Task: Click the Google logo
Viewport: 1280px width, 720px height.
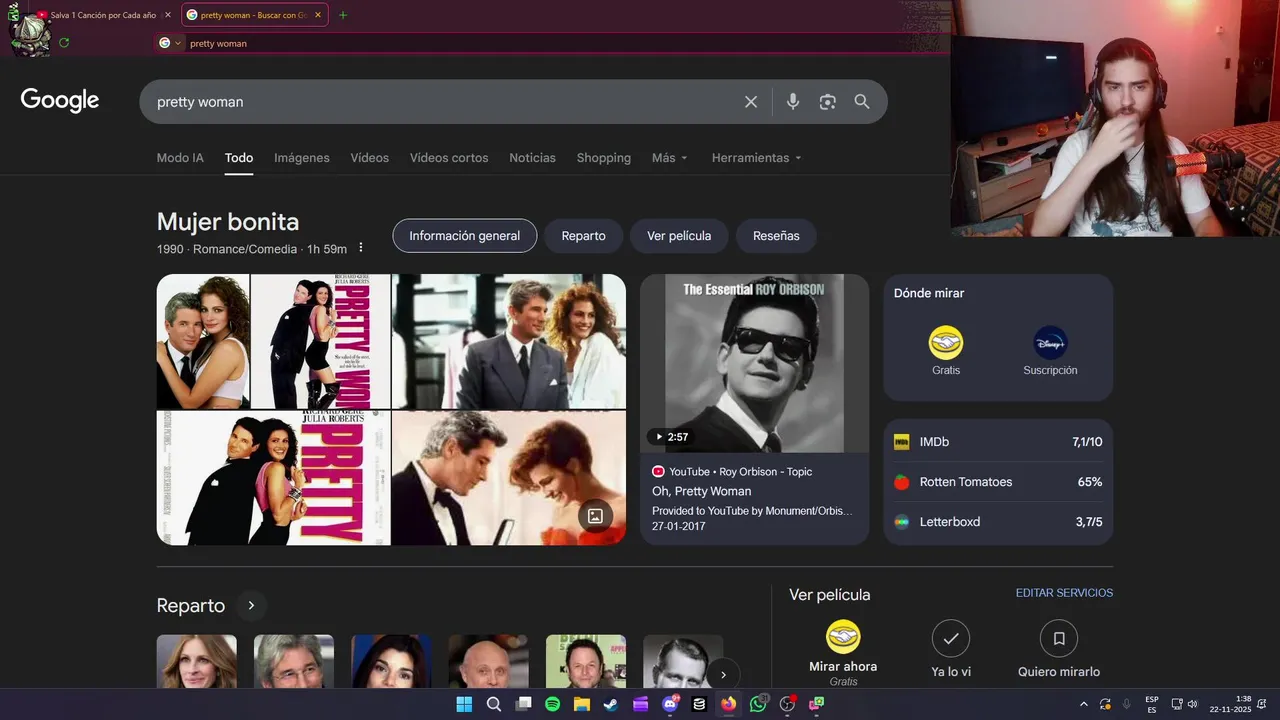Action: (x=60, y=100)
